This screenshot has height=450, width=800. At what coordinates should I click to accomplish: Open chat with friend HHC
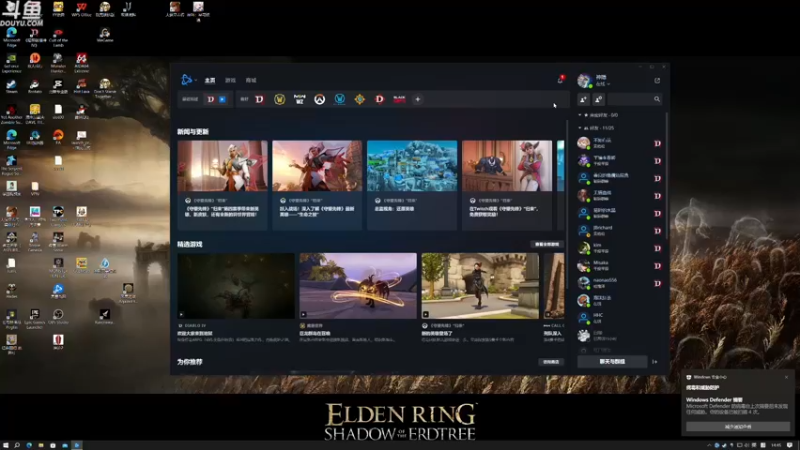point(618,318)
